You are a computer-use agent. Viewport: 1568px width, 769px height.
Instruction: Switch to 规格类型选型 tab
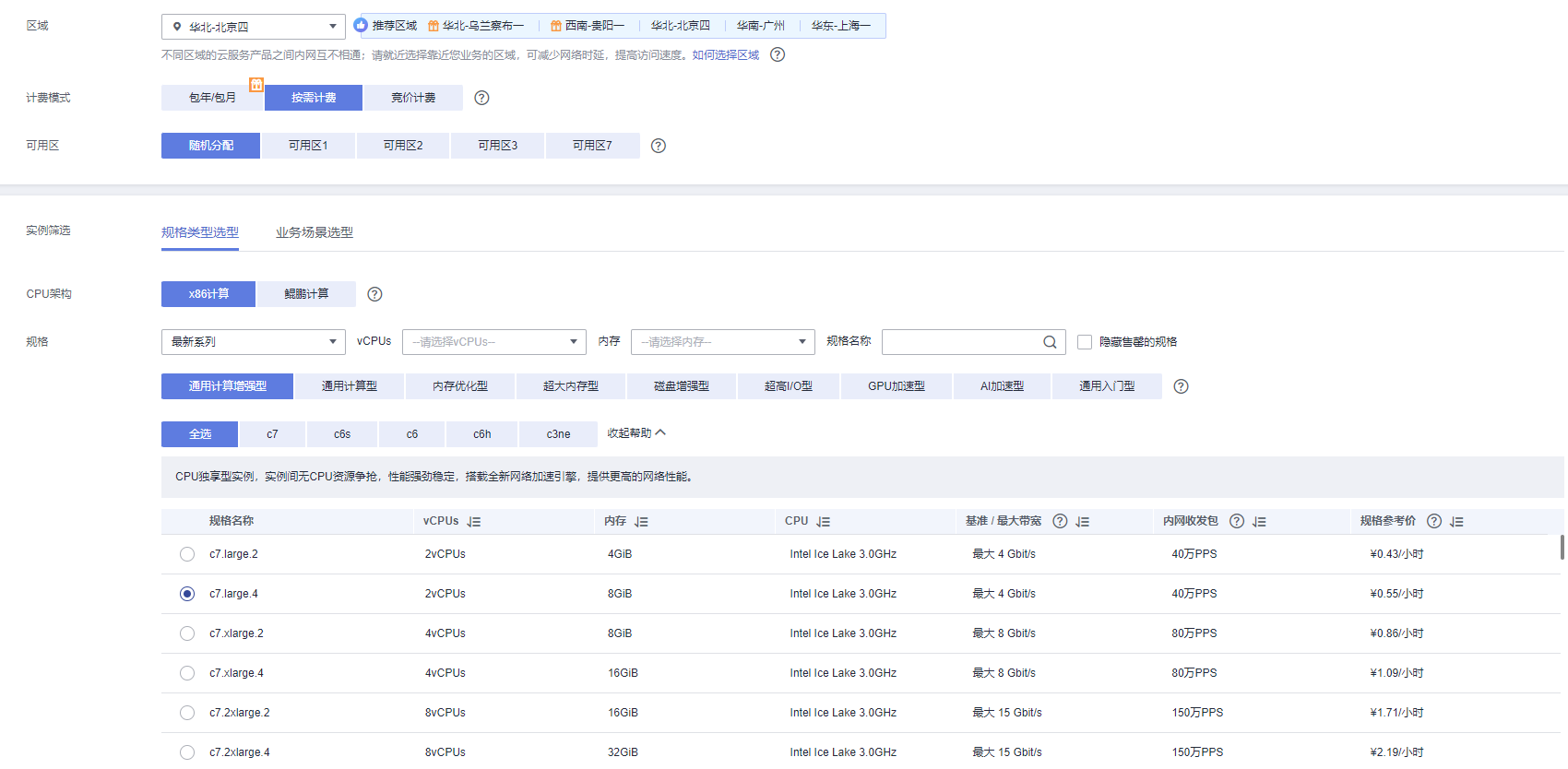pos(200,232)
